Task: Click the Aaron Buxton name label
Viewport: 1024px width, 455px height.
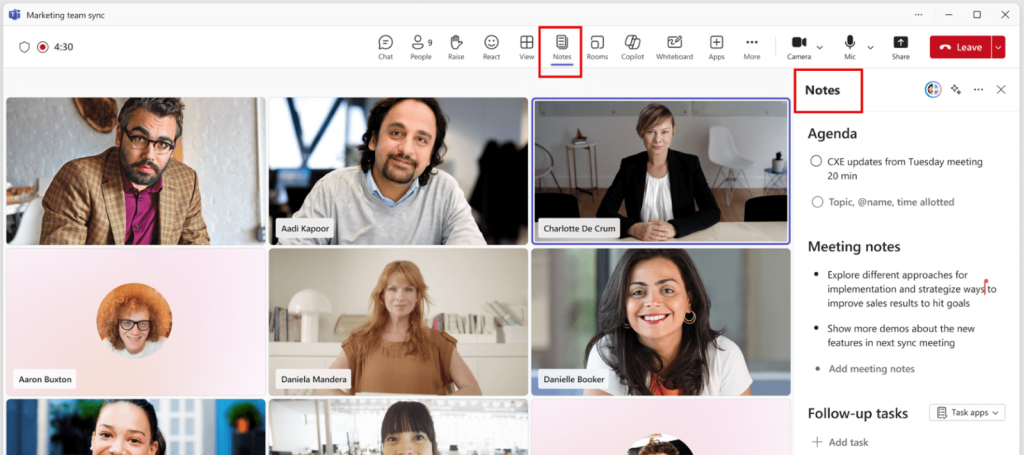Action: tap(44, 379)
